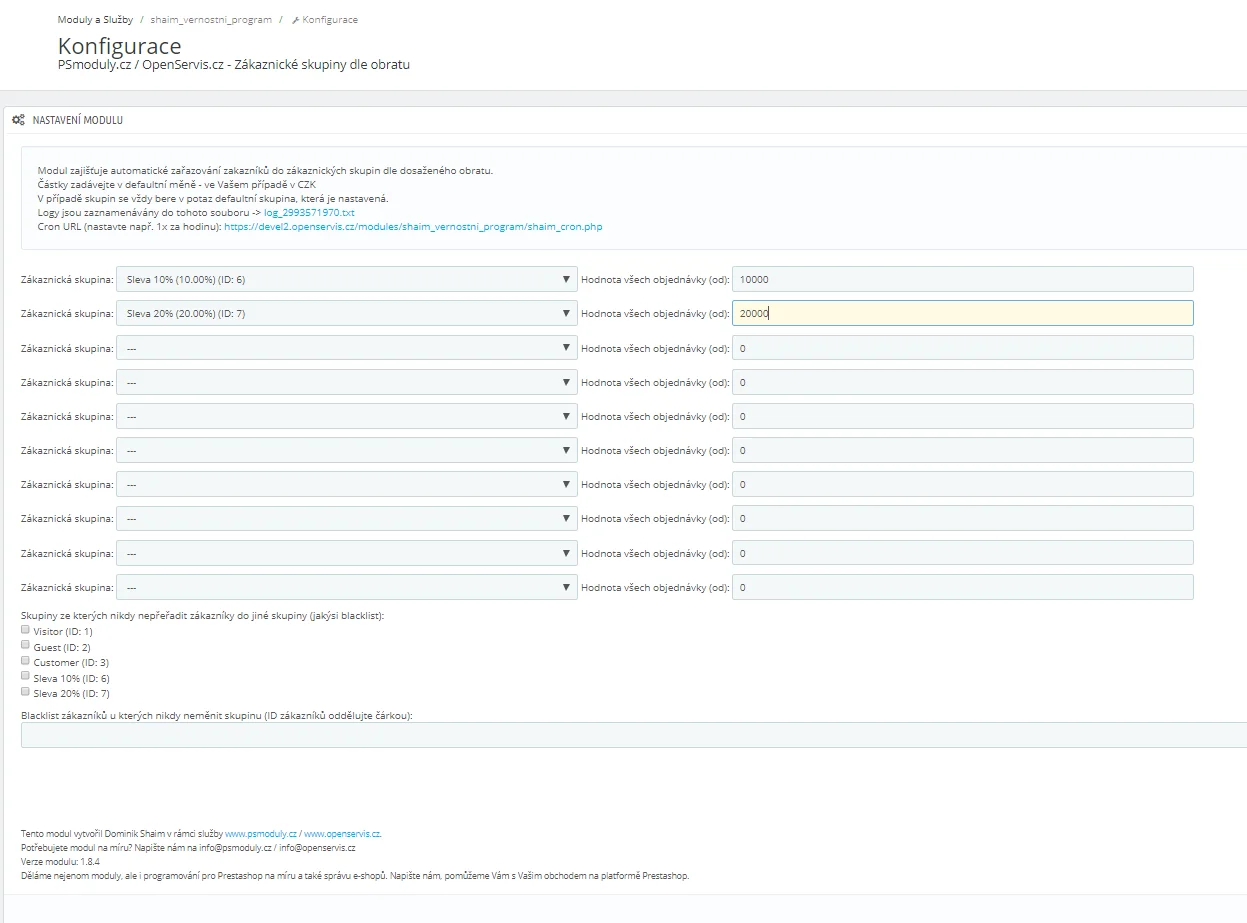This screenshot has height=923, width=1247.
Task: Click the gears icon beside Nastavení modulu
Action: coord(18,120)
